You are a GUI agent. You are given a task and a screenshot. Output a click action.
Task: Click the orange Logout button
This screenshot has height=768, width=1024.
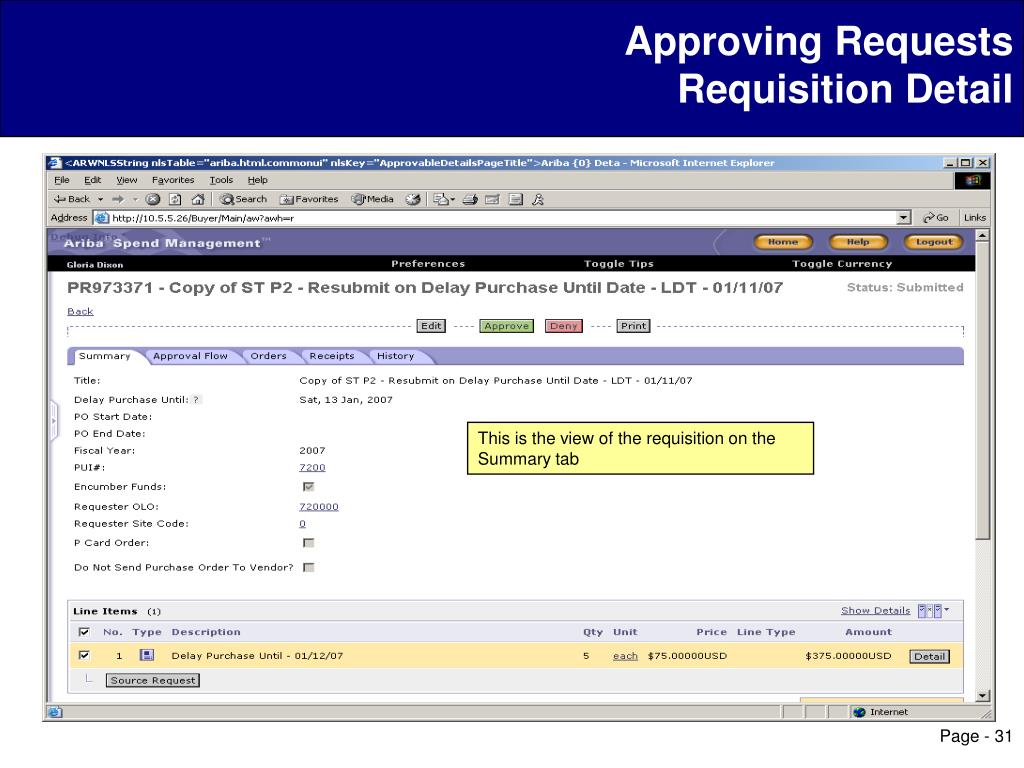pos(934,242)
